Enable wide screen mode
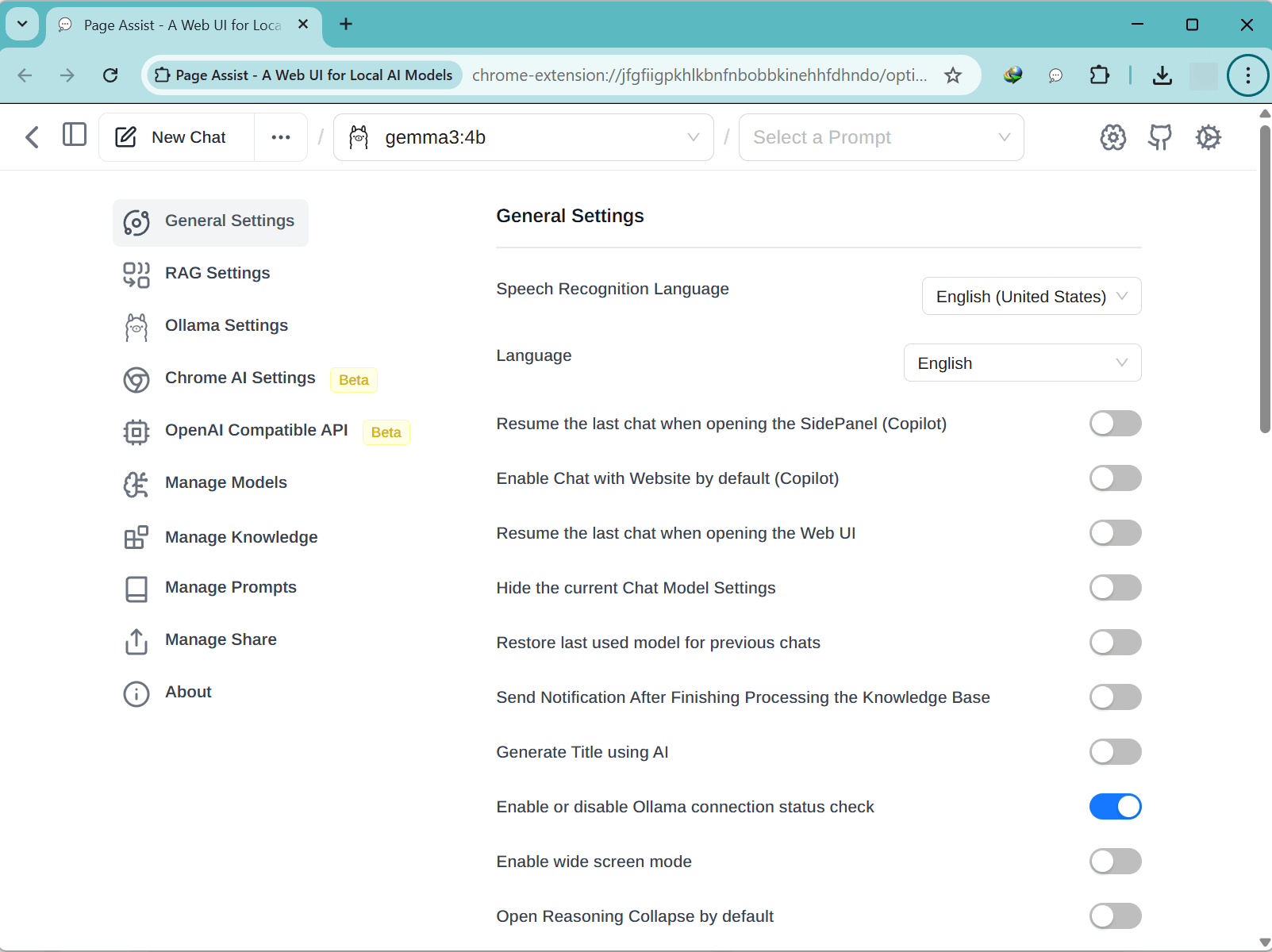The width and height of the screenshot is (1272, 952). pyautogui.click(x=1115, y=862)
